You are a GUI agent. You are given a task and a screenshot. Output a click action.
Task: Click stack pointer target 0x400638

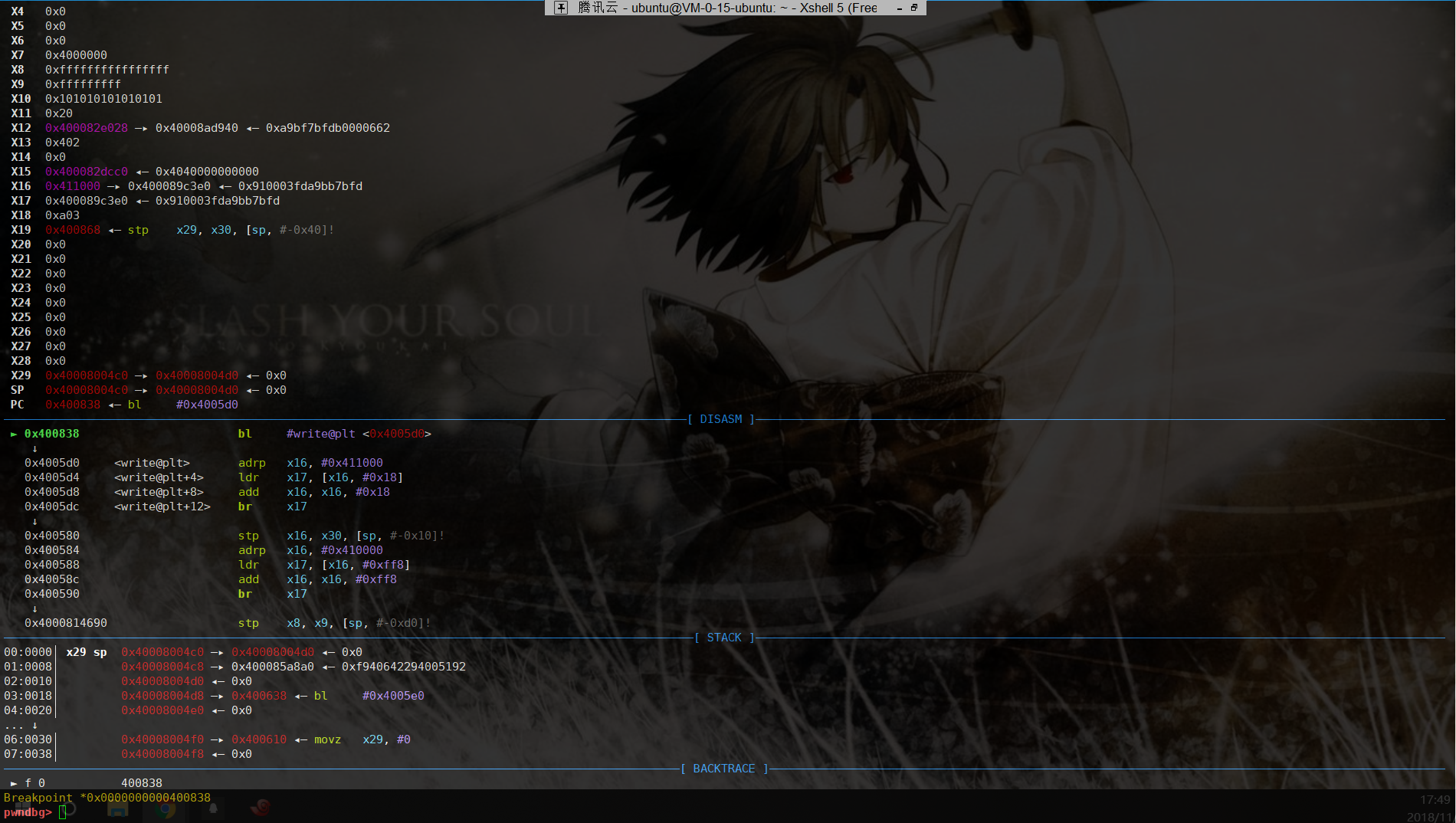click(x=259, y=696)
